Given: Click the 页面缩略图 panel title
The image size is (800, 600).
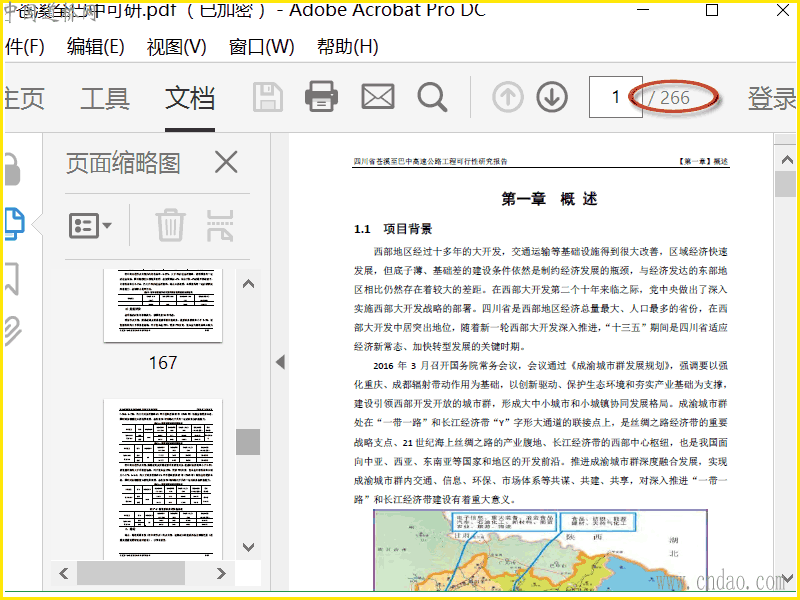Looking at the screenshot, I should click(123, 163).
